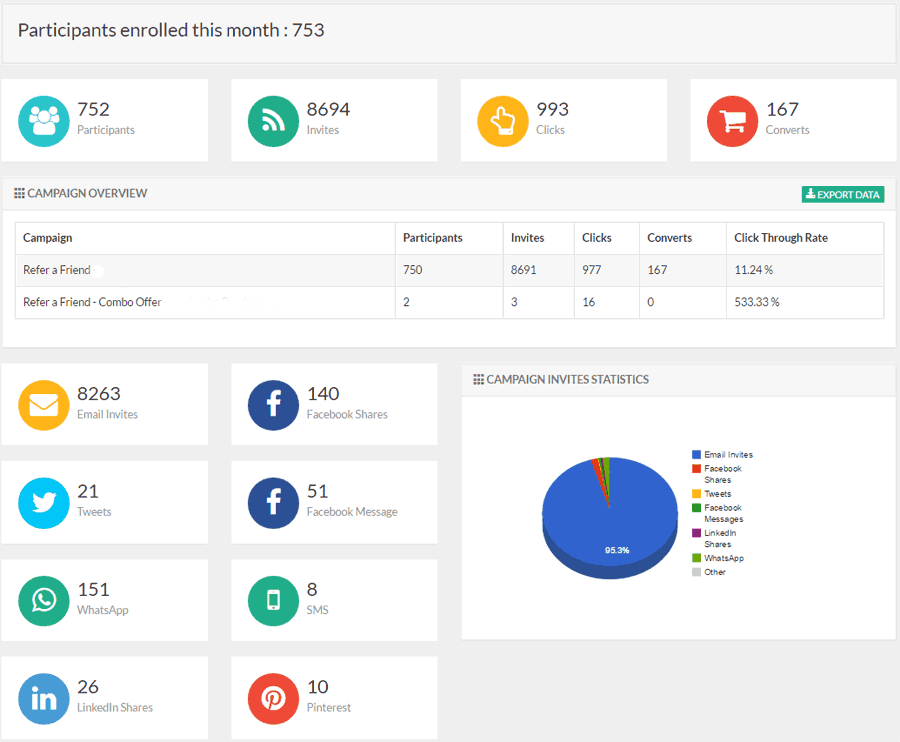900x742 pixels.
Task: Click the Tweets legend label
Action: [718, 494]
